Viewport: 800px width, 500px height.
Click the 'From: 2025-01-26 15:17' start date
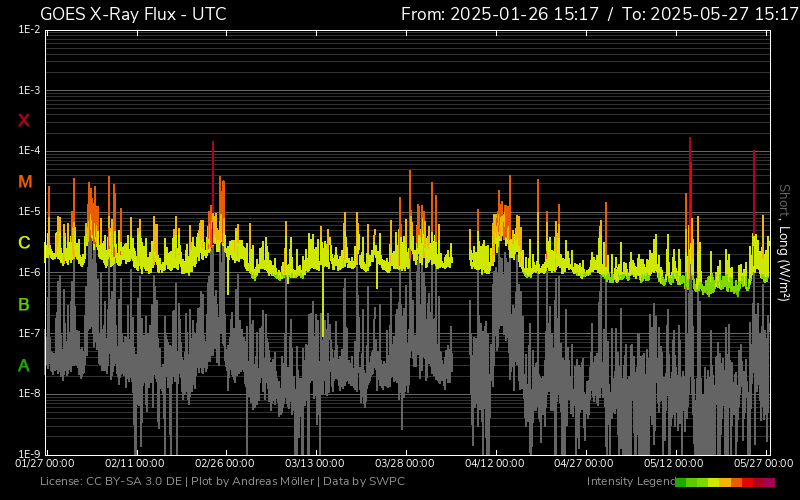[499, 14]
